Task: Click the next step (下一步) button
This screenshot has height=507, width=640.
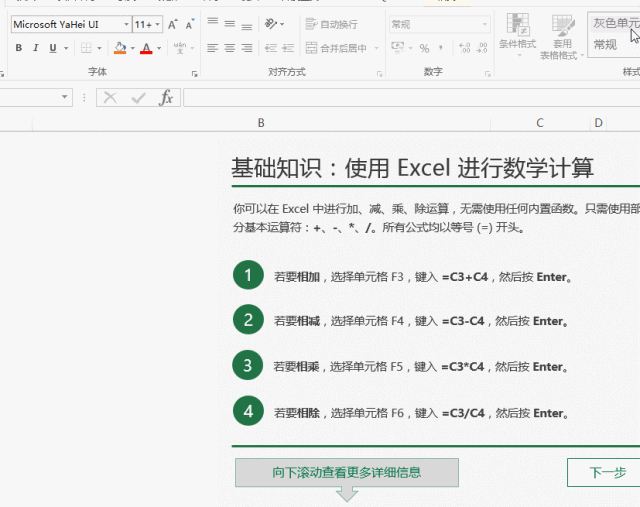Action: [604, 473]
